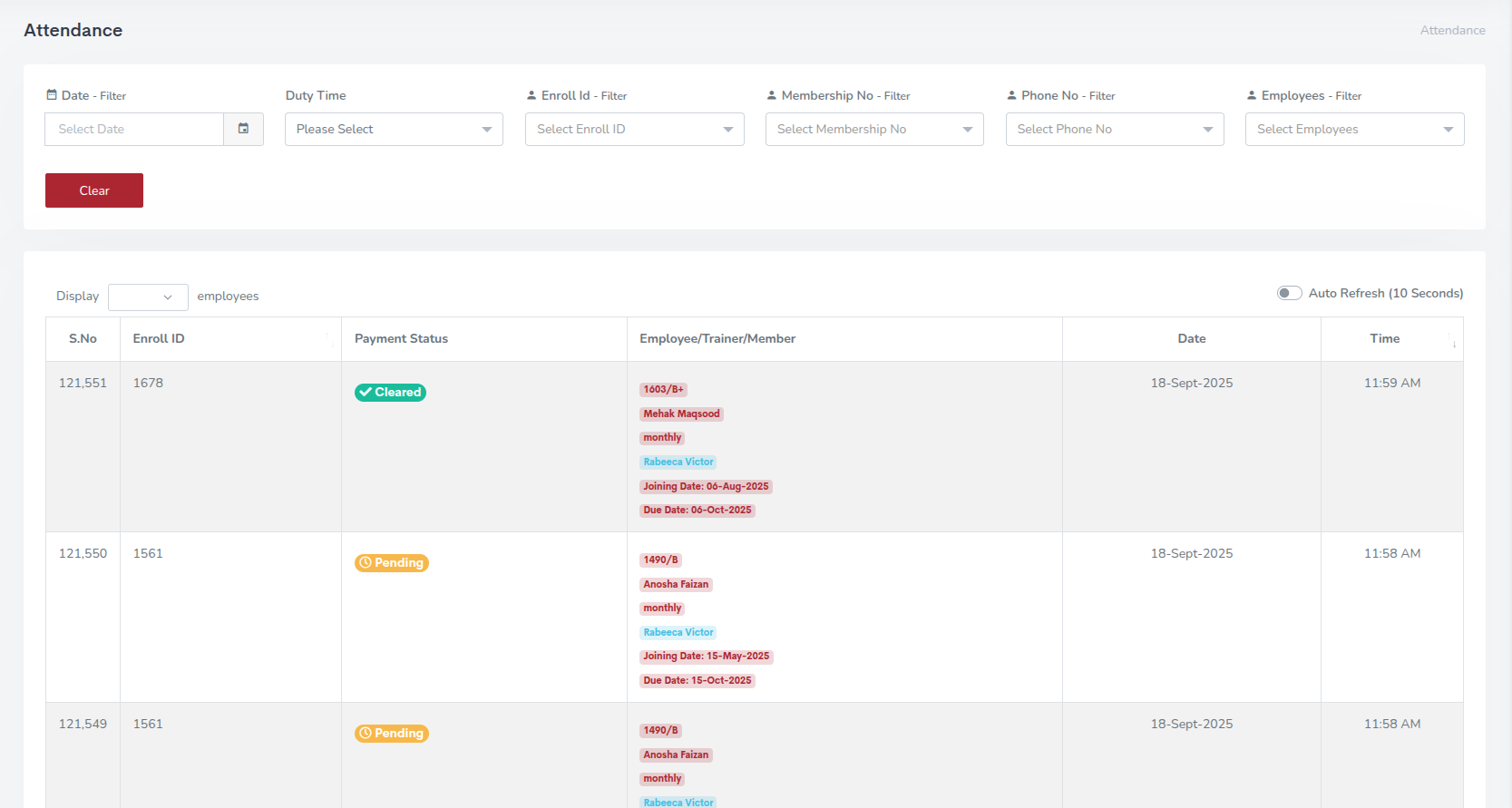Image resolution: width=1512 pixels, height=808 pixels.
Task: Click the Cleared status badge for enroll 1678
Action: 390,392
